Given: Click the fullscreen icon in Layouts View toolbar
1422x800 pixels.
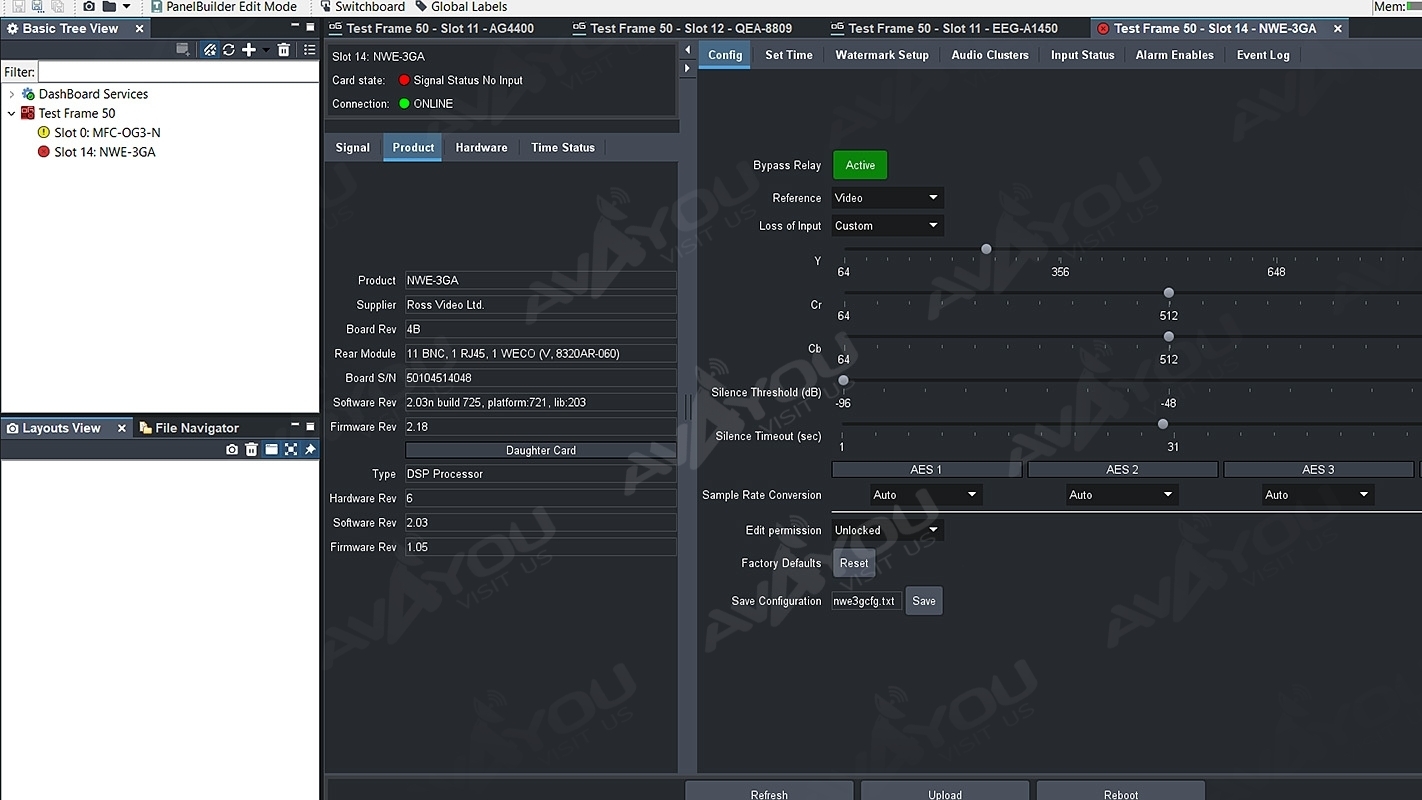Looking at the screenshot, I should point(291,450).
